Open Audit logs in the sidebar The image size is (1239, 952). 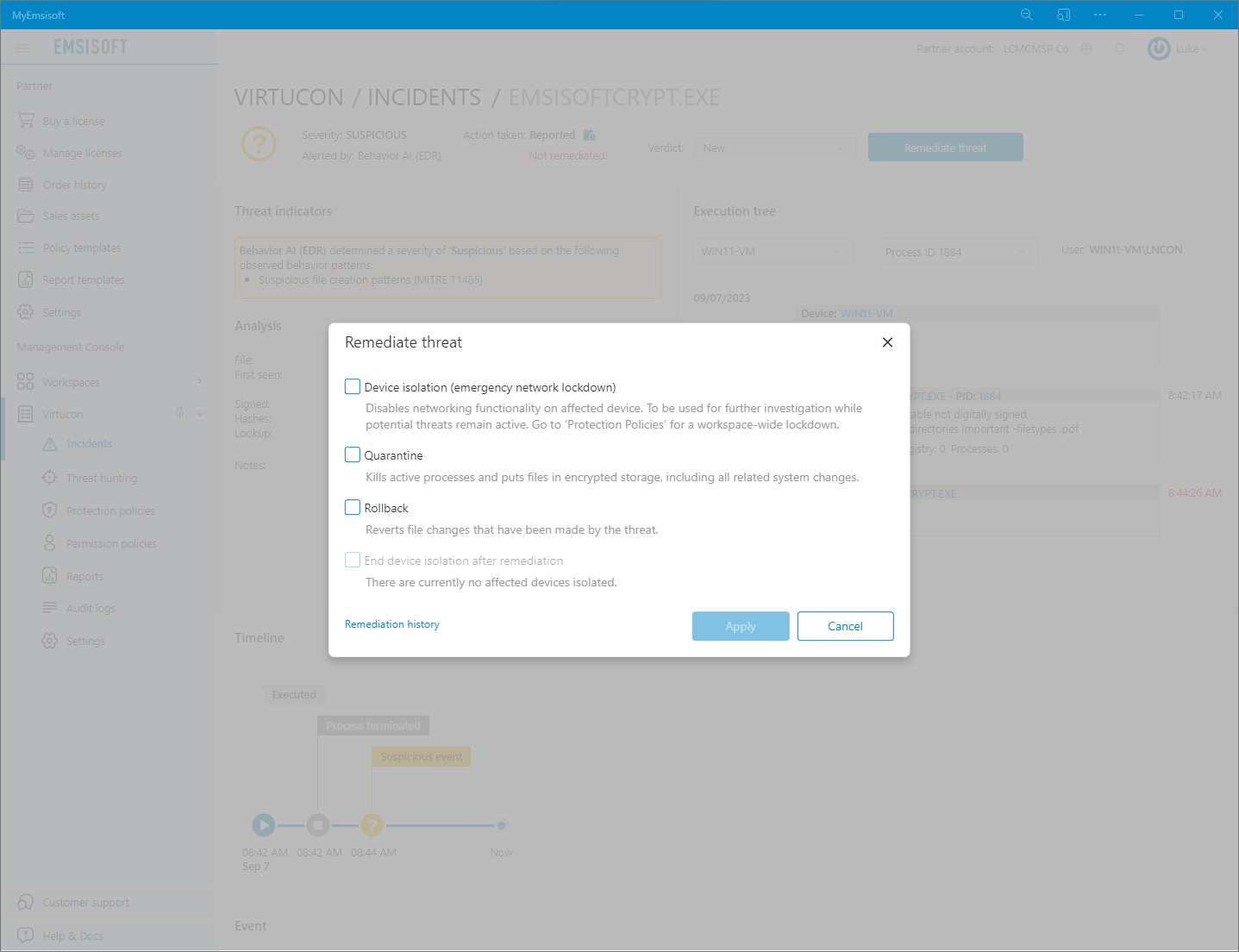[x=91, y=609]
